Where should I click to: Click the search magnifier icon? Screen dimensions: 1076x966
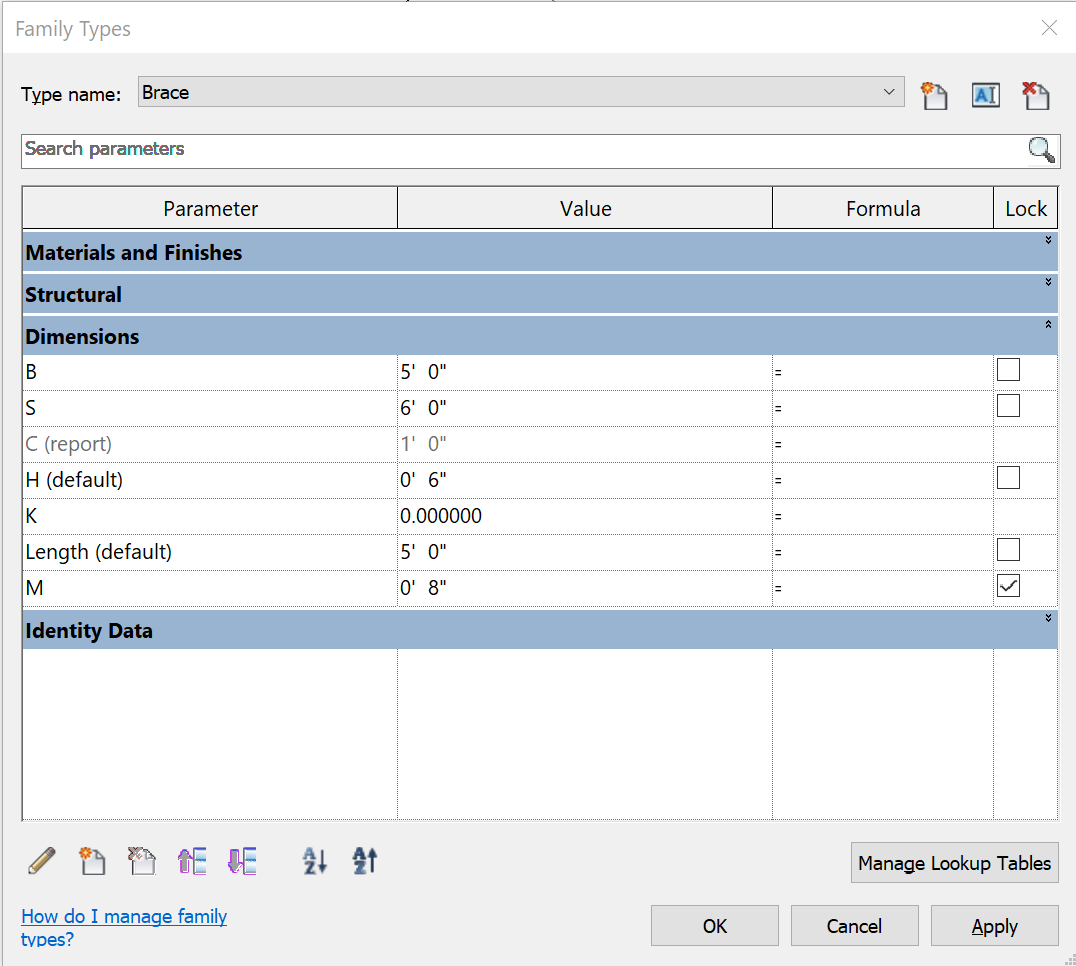coord(1041,150)
